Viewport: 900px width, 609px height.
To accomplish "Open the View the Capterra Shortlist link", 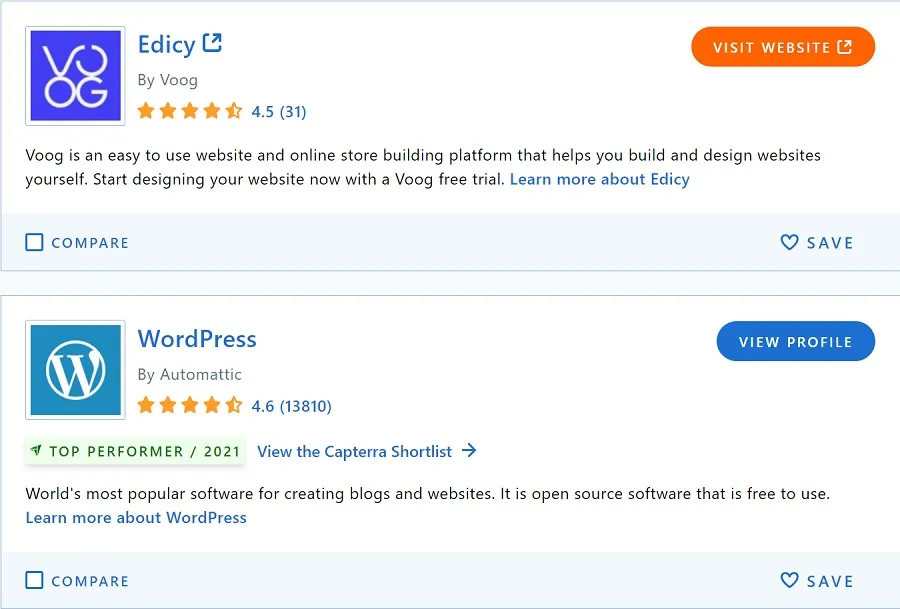I will [367, 452].
